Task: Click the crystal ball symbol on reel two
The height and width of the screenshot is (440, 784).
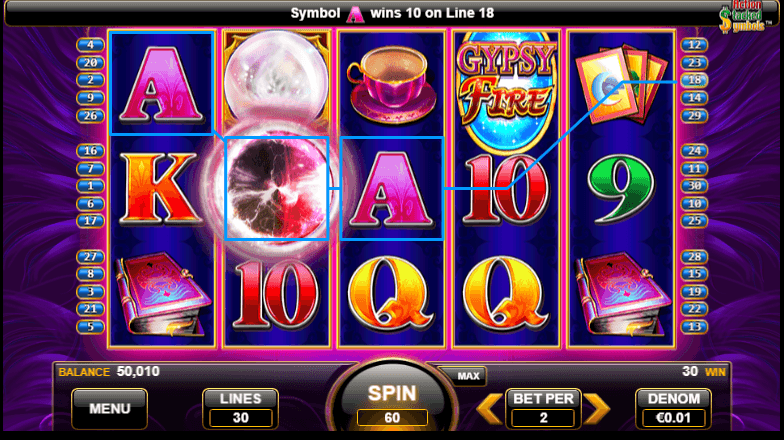Action: click(x=276, y=79)
